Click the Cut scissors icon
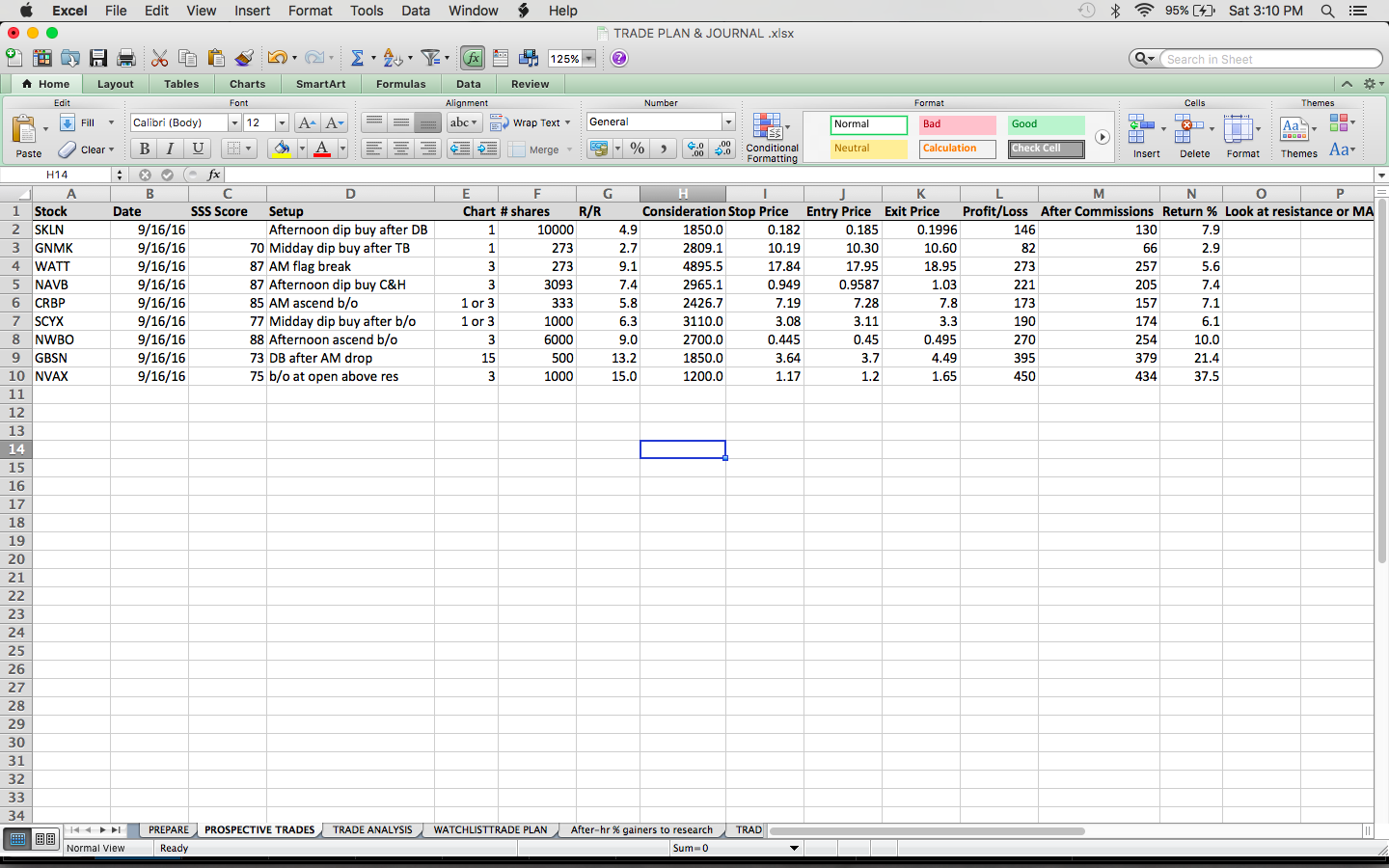The image size is (1389, 868). point(159,59)
